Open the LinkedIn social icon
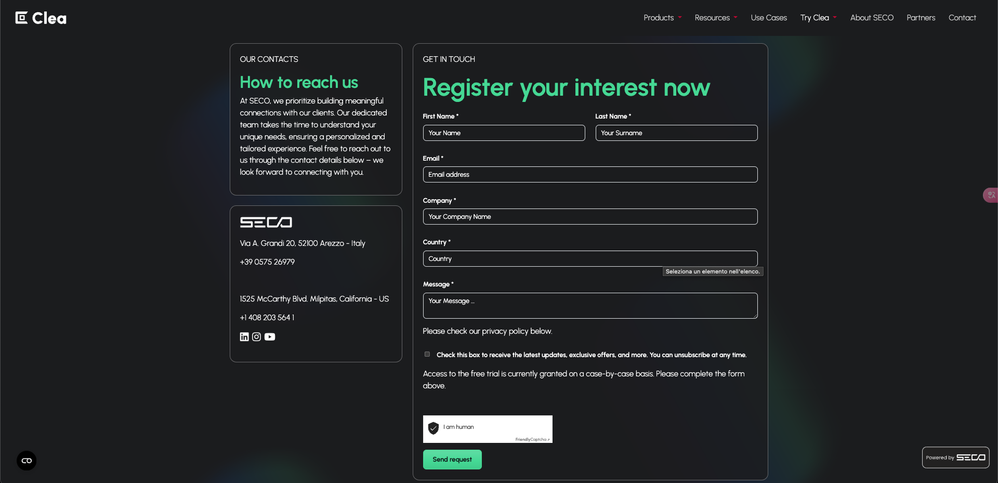This screenshot has height=483, width=998. click(x=244, y=337)
